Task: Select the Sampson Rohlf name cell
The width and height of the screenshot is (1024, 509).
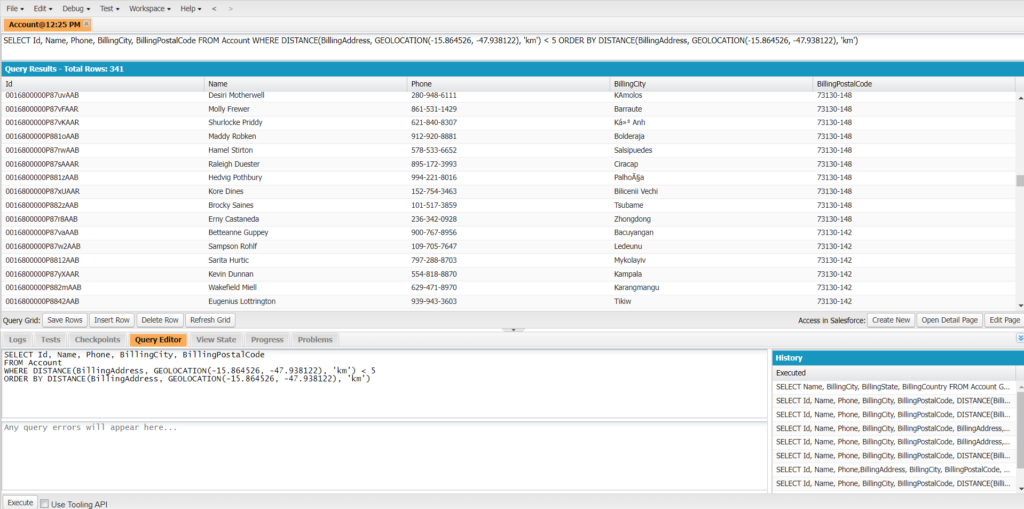Action: 306,246
